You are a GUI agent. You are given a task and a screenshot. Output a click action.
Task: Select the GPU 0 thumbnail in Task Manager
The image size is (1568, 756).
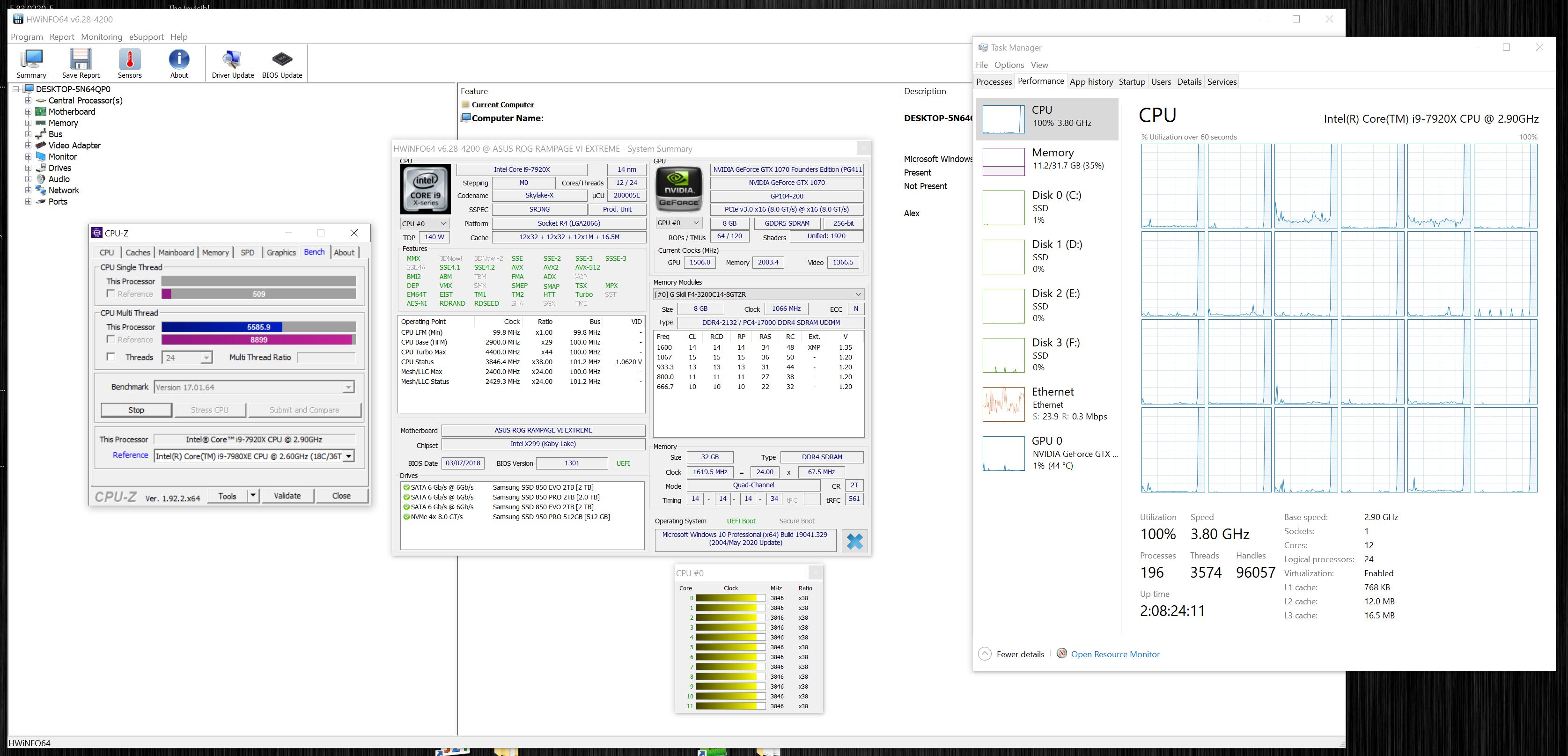click(x=1003, y=454)
